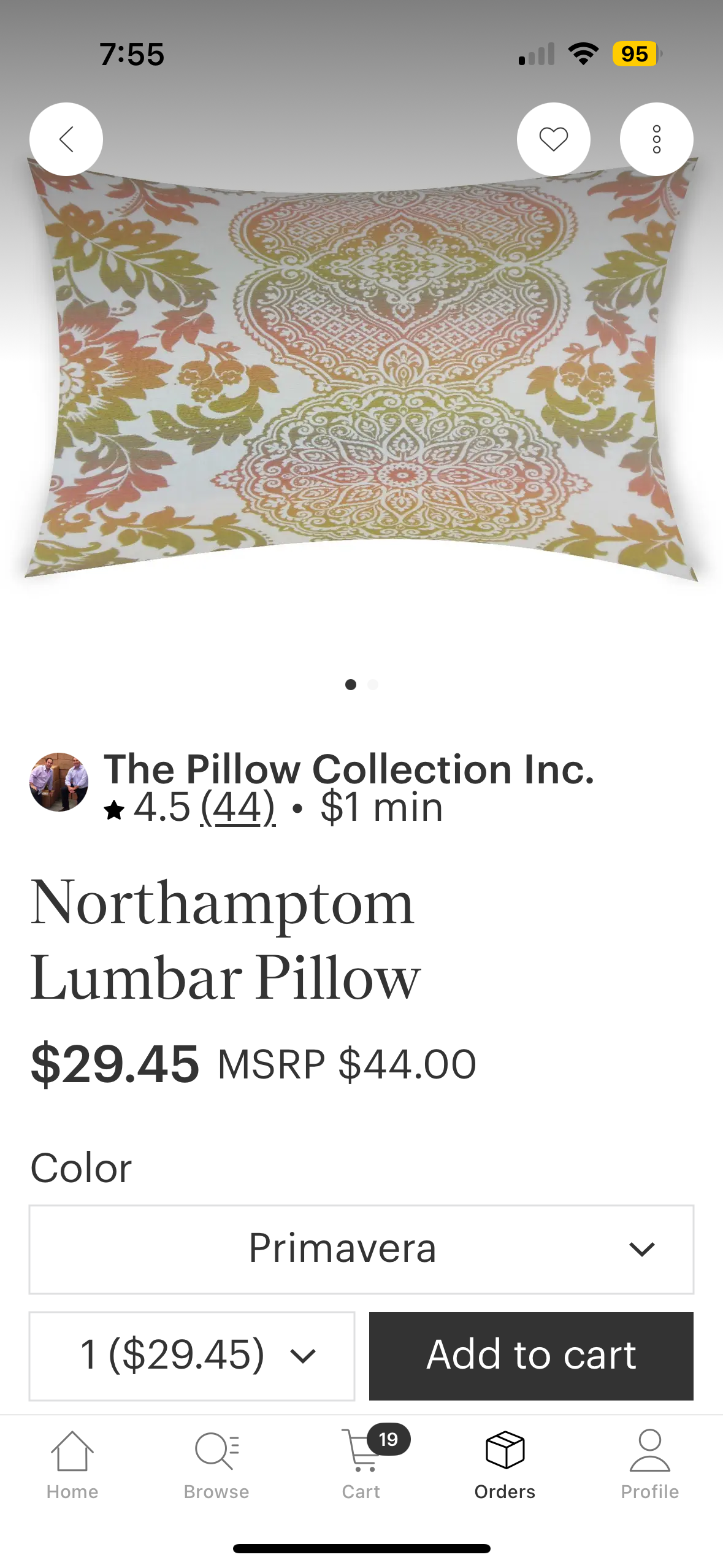The width and height of the screenshot is (723, 1568).
Task: Select the second image page dot
Action: coord(373,685)
